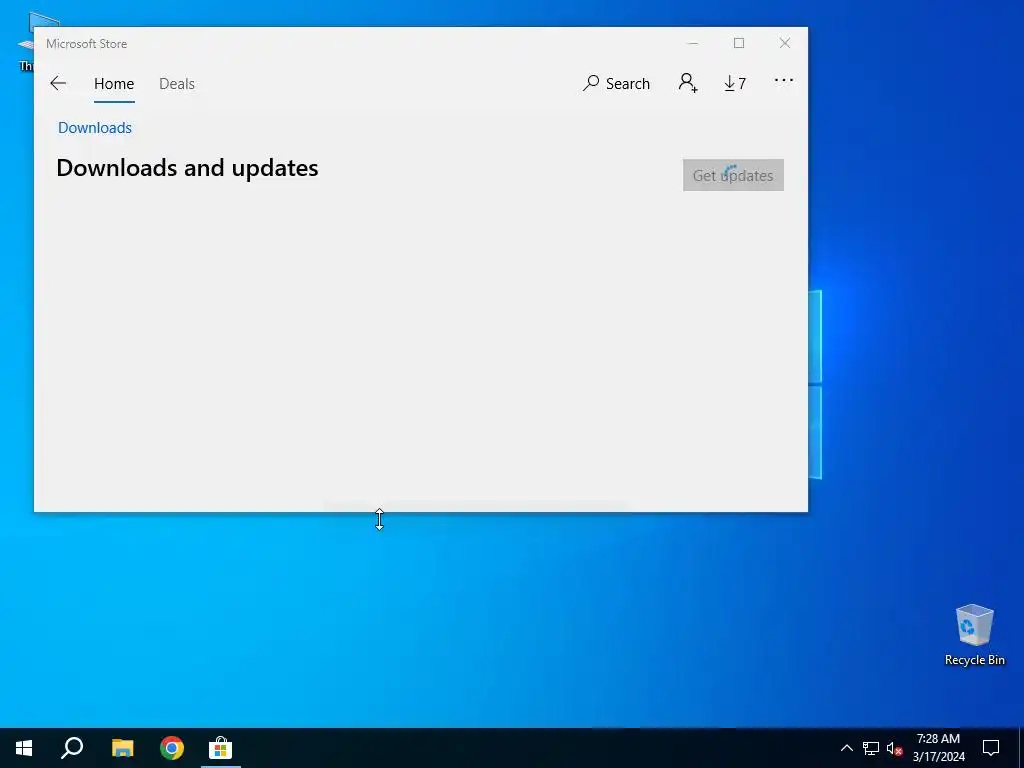This screenshot has height=768, width=1024.
Task: Click the Microsoft Store taskbar icon
Action: [x=221, y=748]
